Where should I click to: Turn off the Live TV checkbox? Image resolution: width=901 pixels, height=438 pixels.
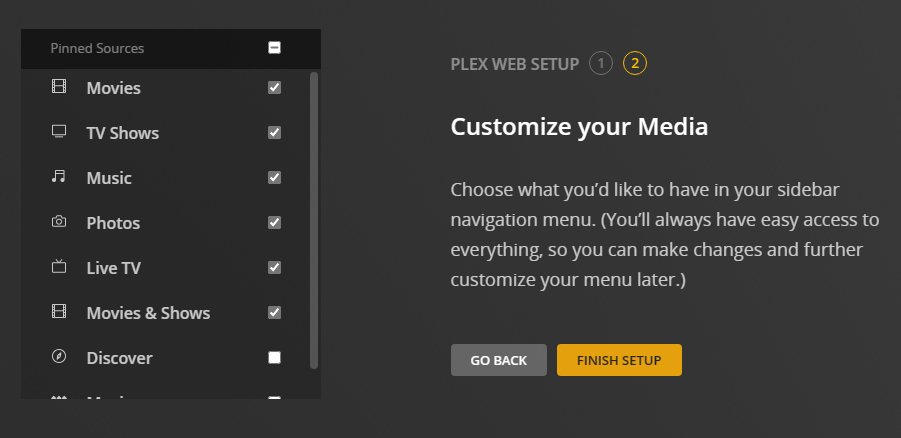(x=275, y=268)
